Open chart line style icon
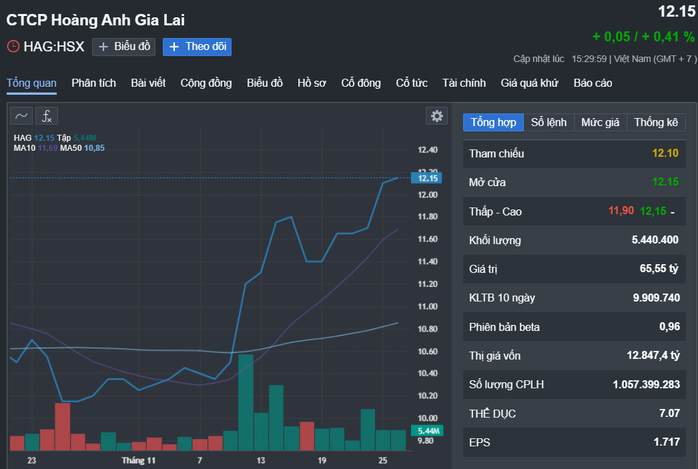Screen dimensions: 698x469 coord(21,117)
